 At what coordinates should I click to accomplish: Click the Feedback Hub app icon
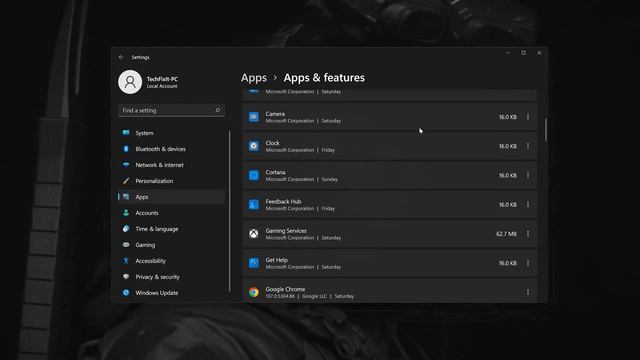[x=253, y=204]
